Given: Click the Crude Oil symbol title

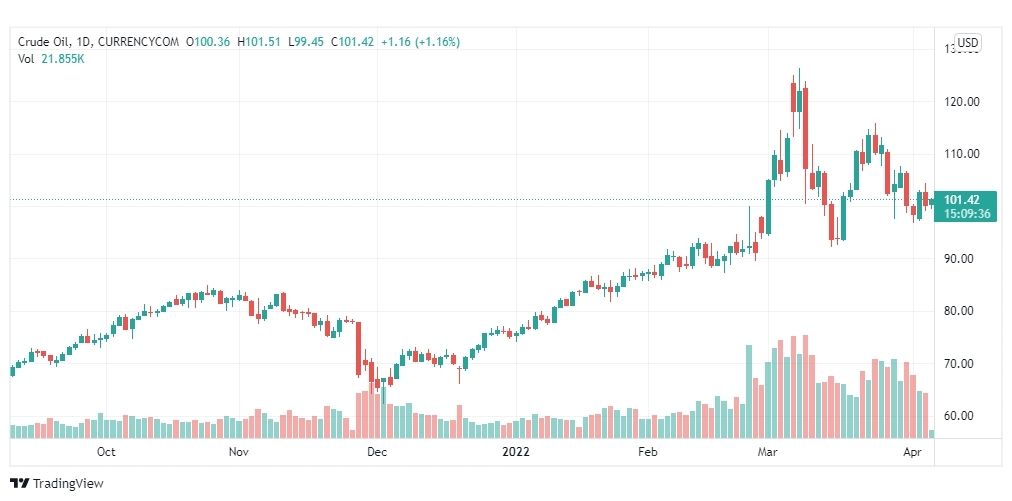Looking at the screenshot, I should (37, 42).
